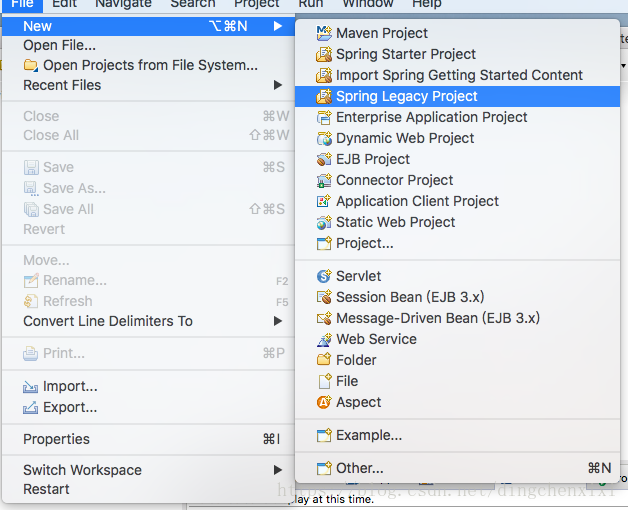The height and width of the screenshot is (510, 628).
Task: Expand the New submenu arrow
Action: click(278, 26)
